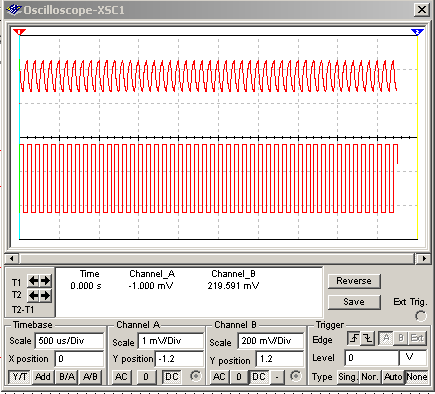Select Add display mode

pyautogui.click(x=43, y=377)
